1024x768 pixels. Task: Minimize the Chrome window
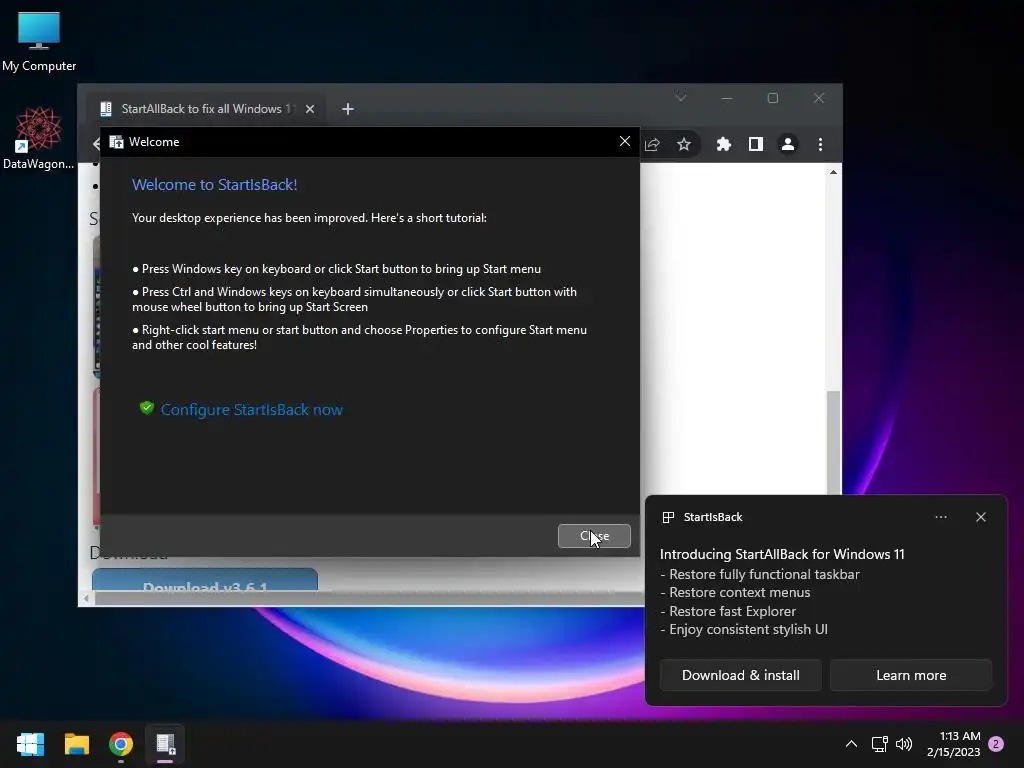point(727,98)
